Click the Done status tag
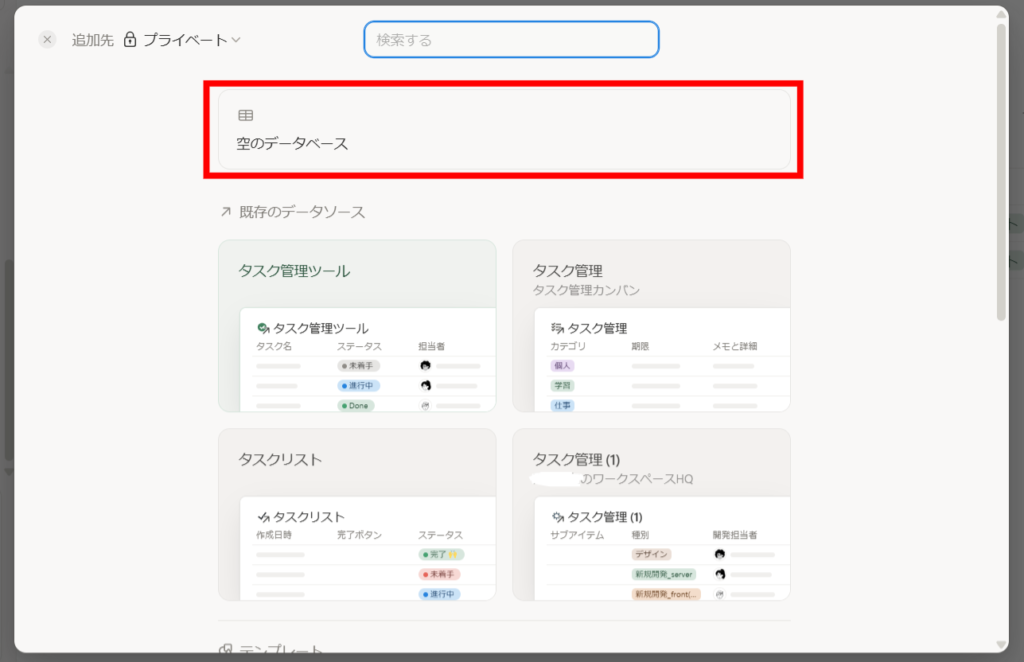 click(356, 405)
